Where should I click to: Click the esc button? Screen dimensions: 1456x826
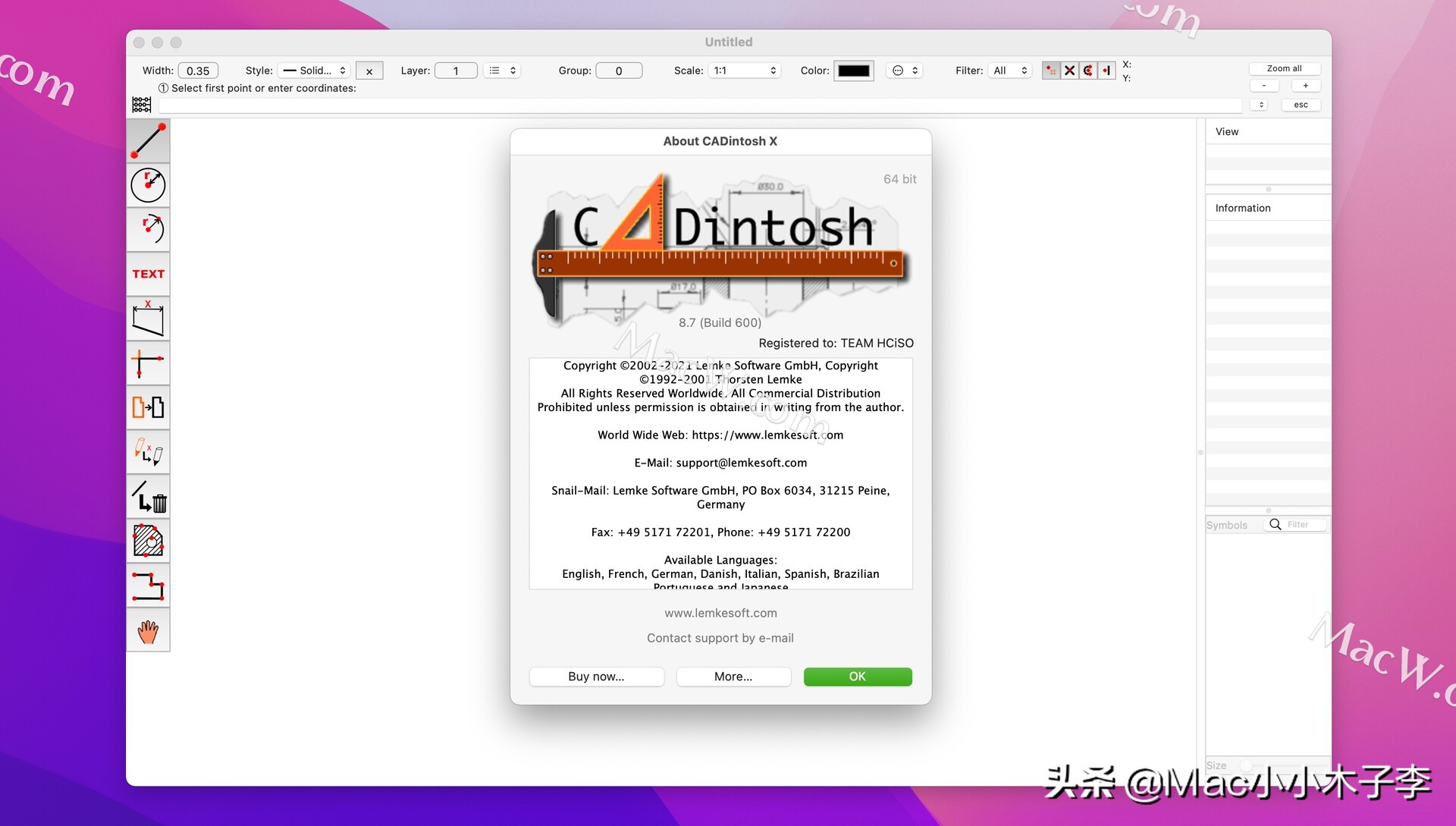pyautogui.click(x=1301, y=105)
